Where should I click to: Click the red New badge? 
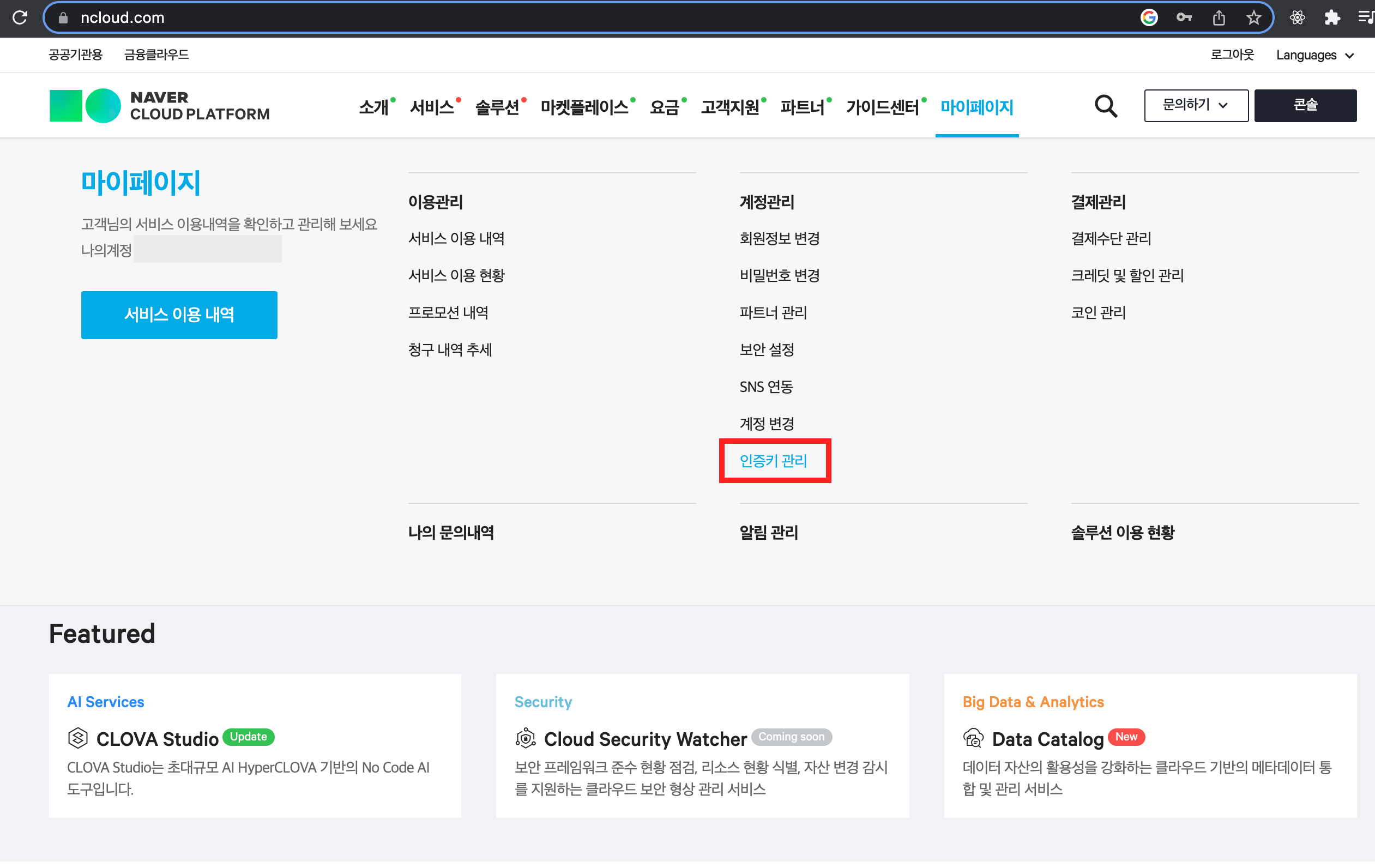[x=1126, y=737]
